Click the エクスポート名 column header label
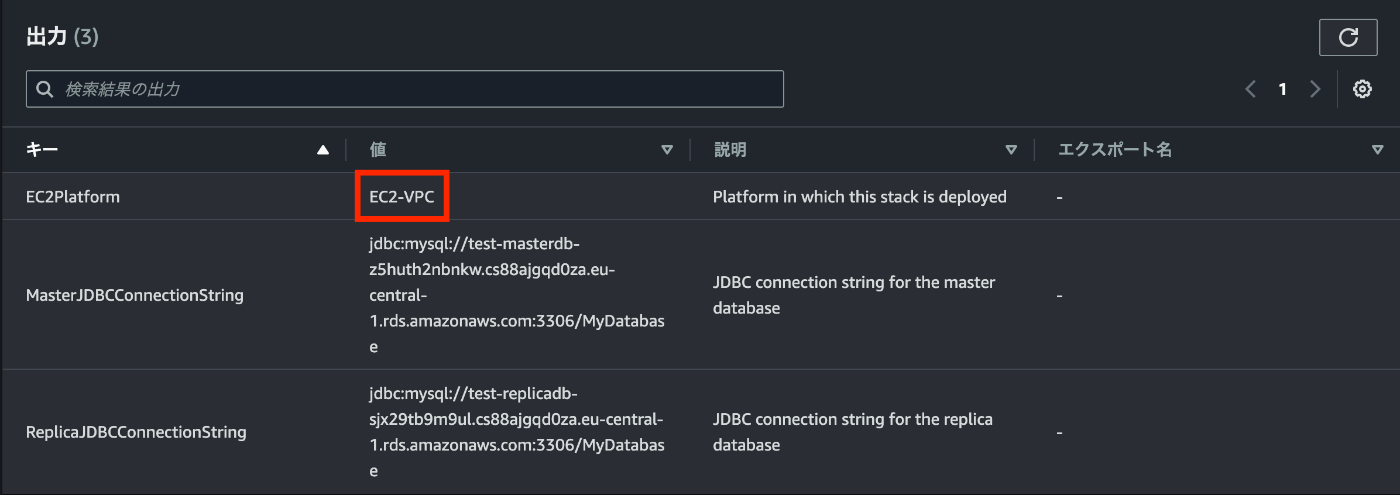Viewport: 1400px width, 495px height. point(1115,150)
